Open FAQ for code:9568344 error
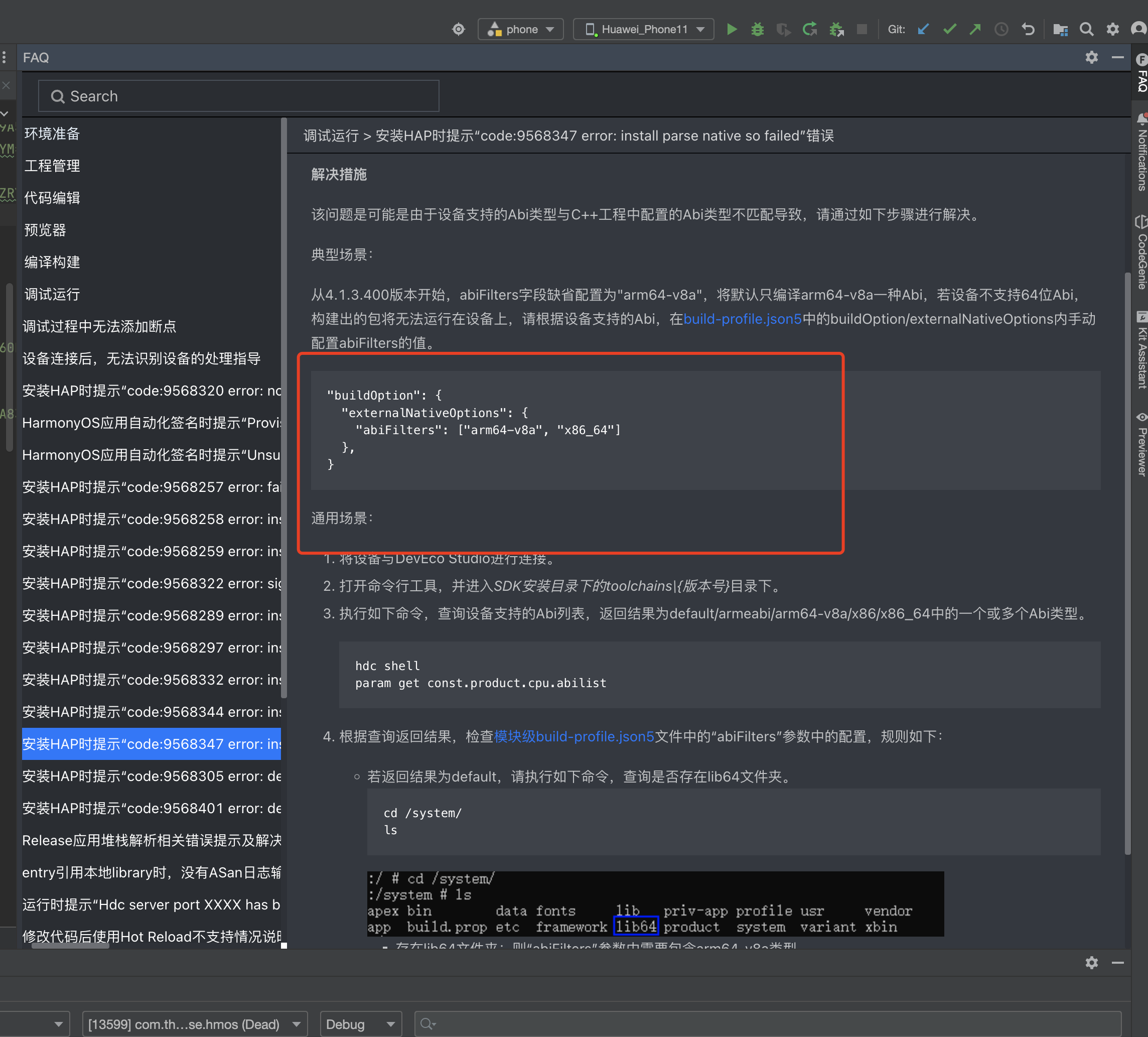The width and height of the screenshot is (1148, 1037). [x=152, y=712]
